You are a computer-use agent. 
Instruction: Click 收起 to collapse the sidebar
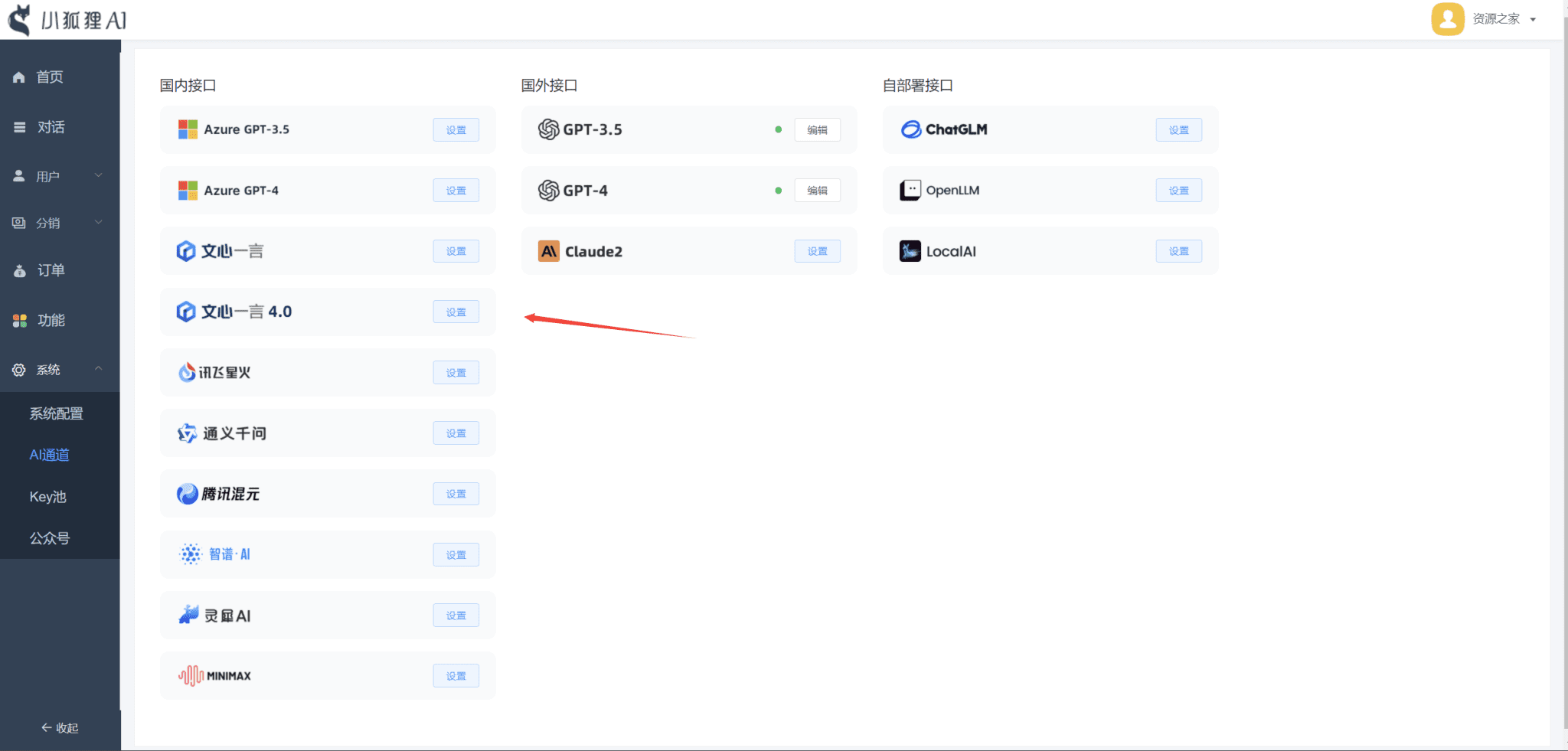point(60,727)
